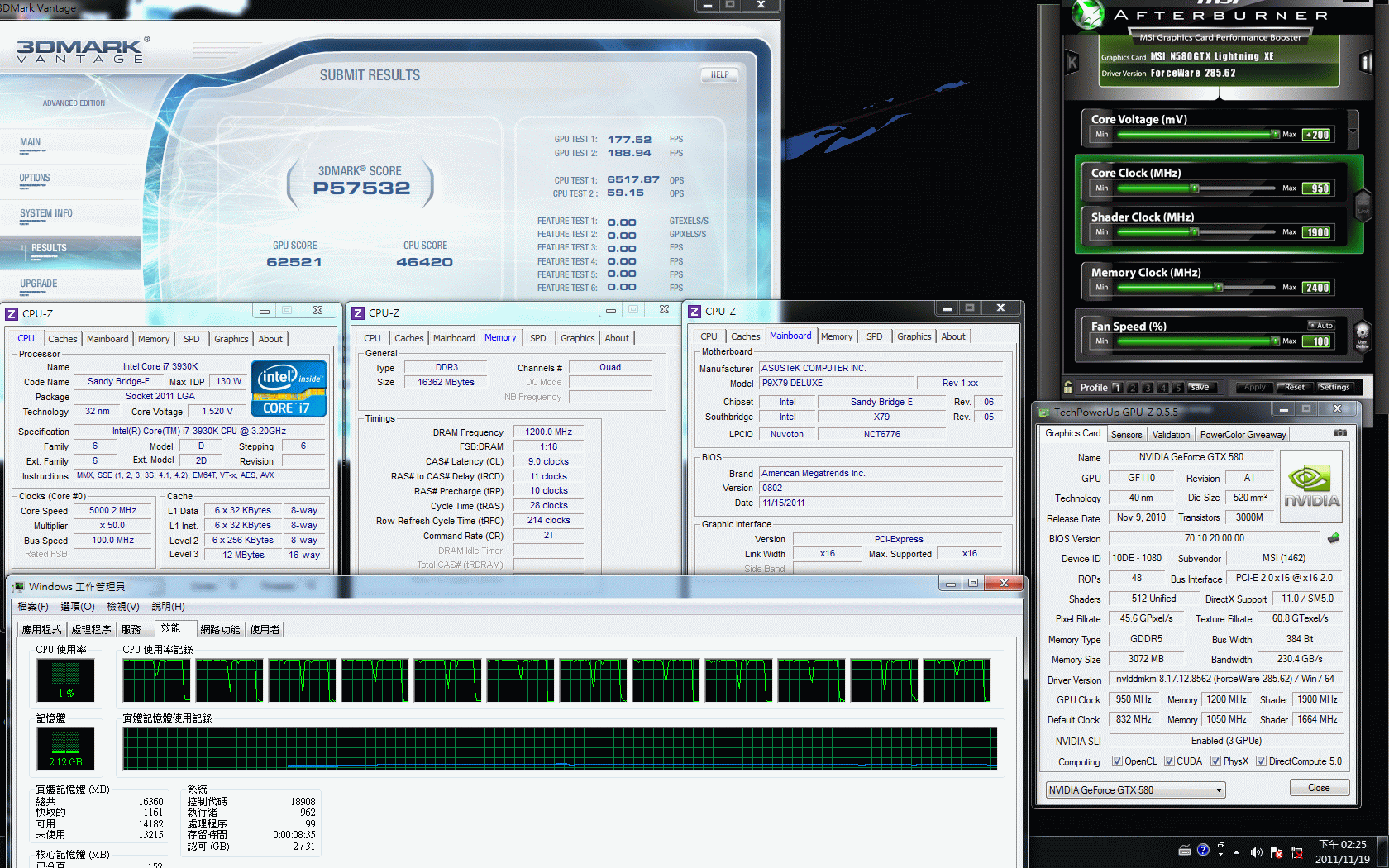Click the first CPU-Z window's Z title icon
The height and width of the screenshot is (868, 1389).
tap(12, 313)
